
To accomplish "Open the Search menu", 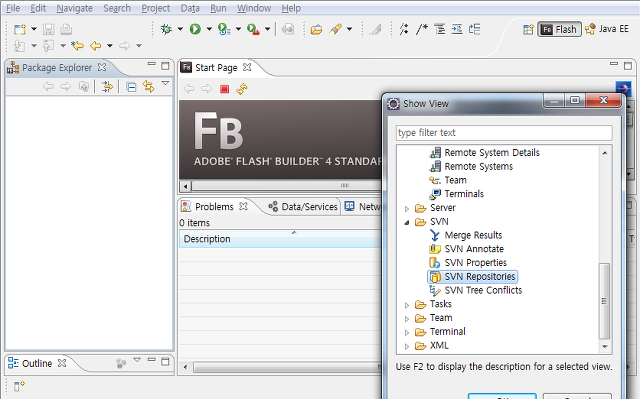I will coord(117,8).
